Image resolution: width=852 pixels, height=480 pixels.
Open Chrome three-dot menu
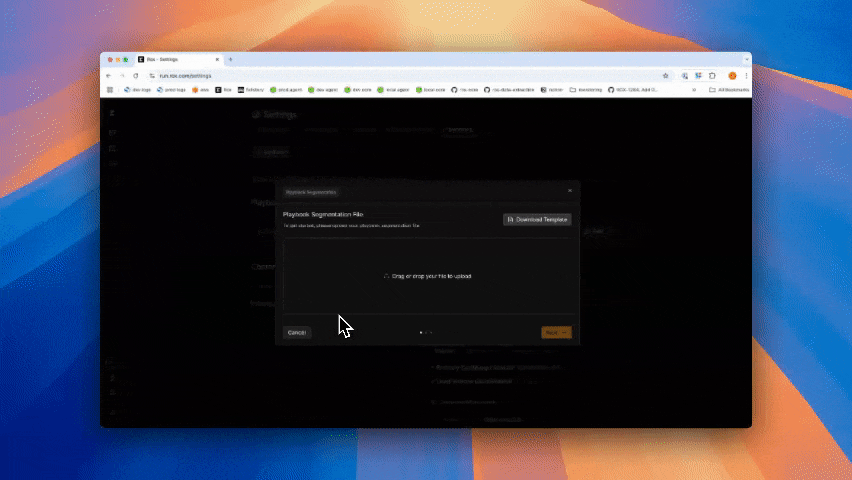[x=745, y=75]
